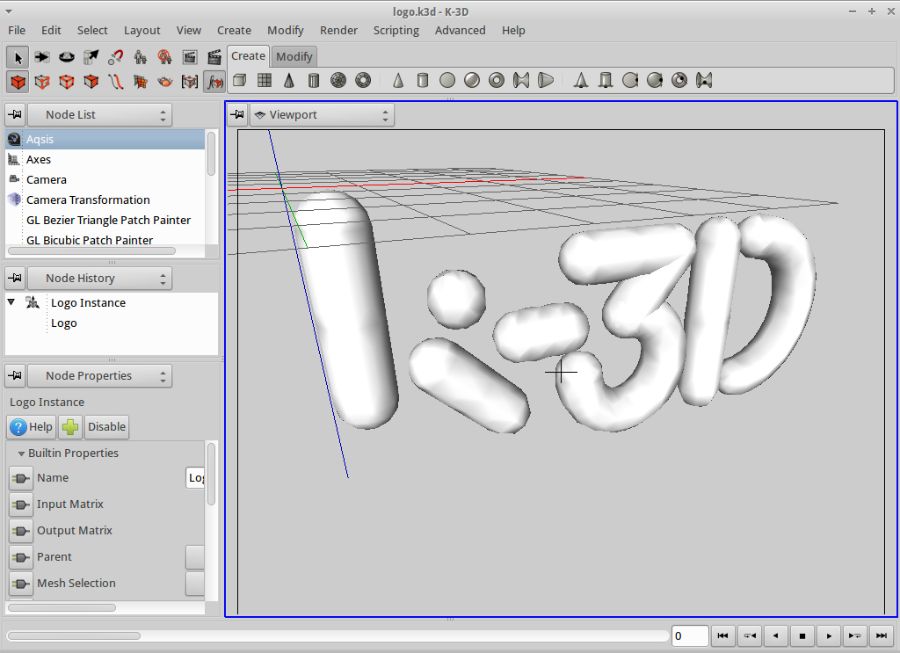The height and width of the screenshot is (653, 900).
Task: Create a cone primitive
Action: [x=287, y=81]
